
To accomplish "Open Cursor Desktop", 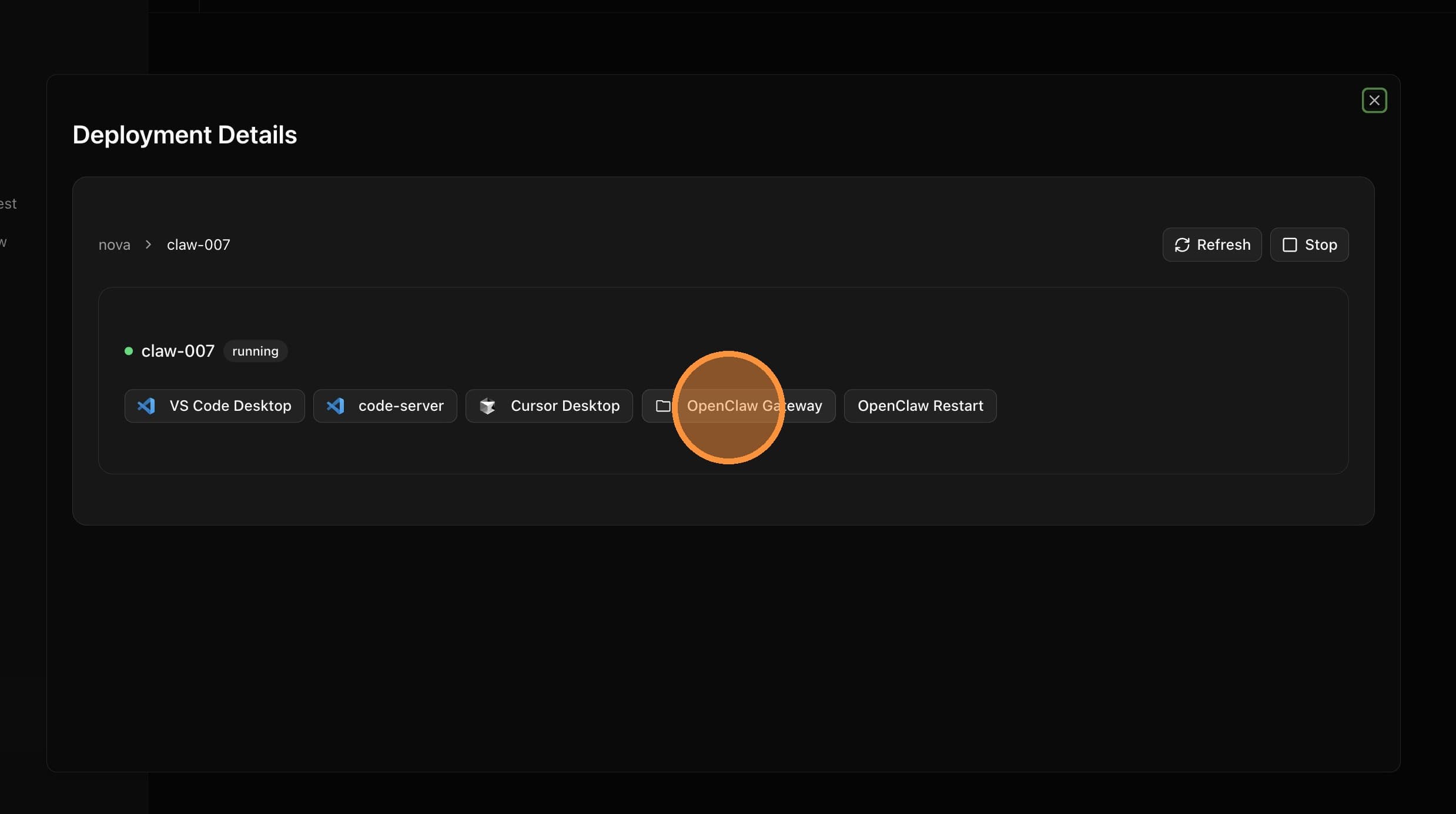I will pos(549,406).
